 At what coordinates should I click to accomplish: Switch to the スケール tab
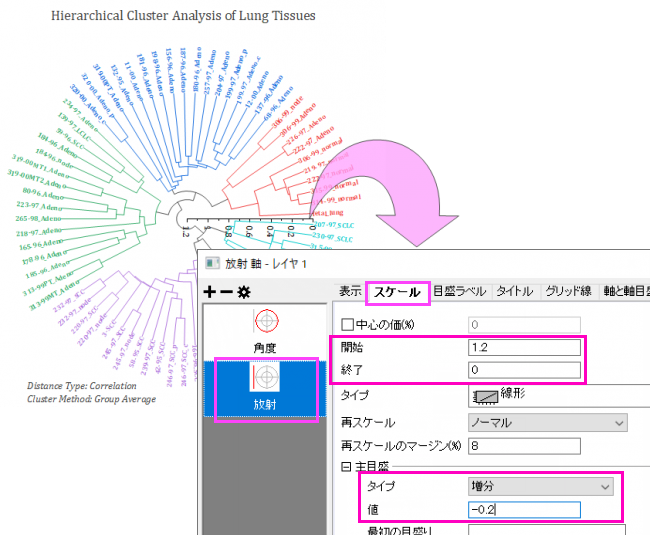pos(397,293)
